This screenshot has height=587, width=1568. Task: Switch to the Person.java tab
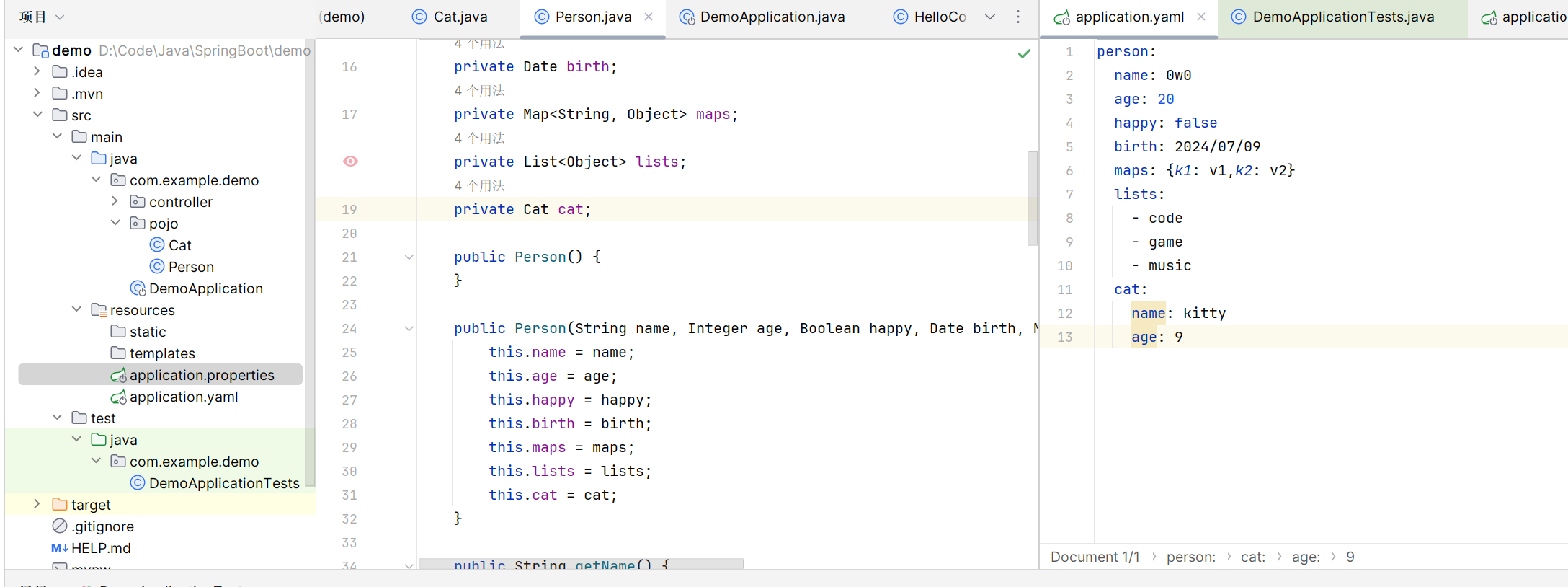593,17
